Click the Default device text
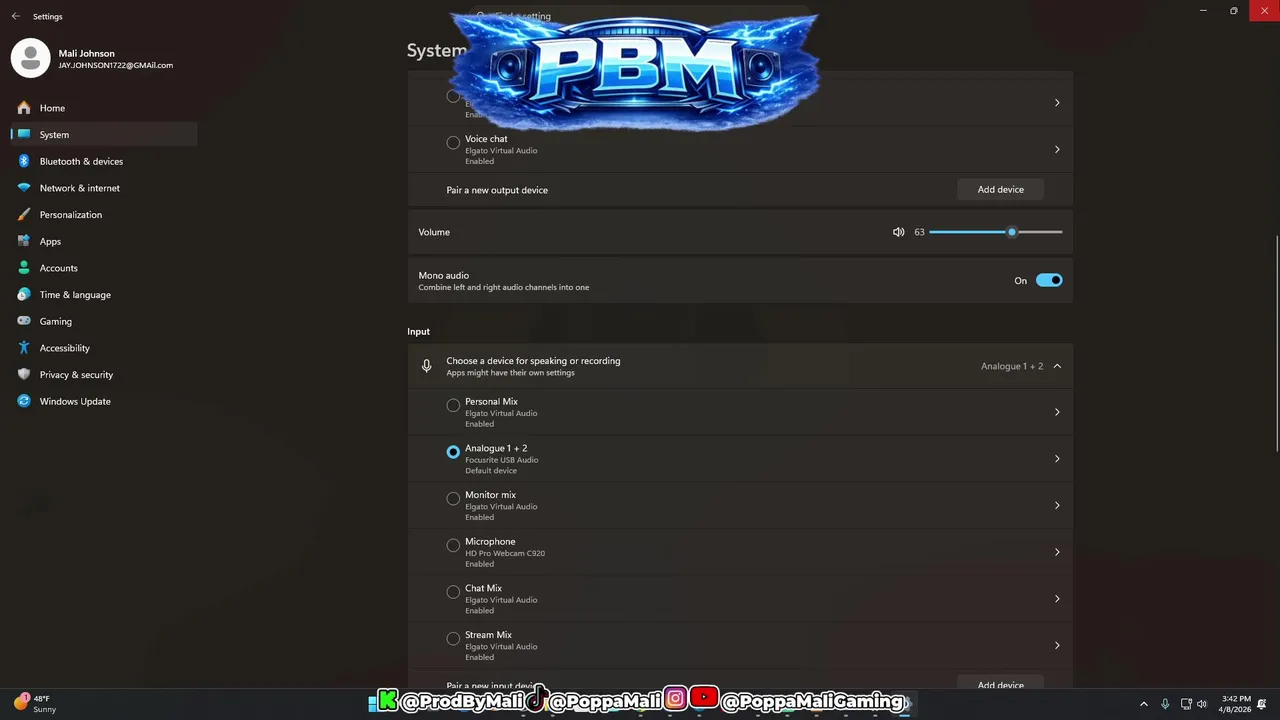1280x720 pixels. 490,471
